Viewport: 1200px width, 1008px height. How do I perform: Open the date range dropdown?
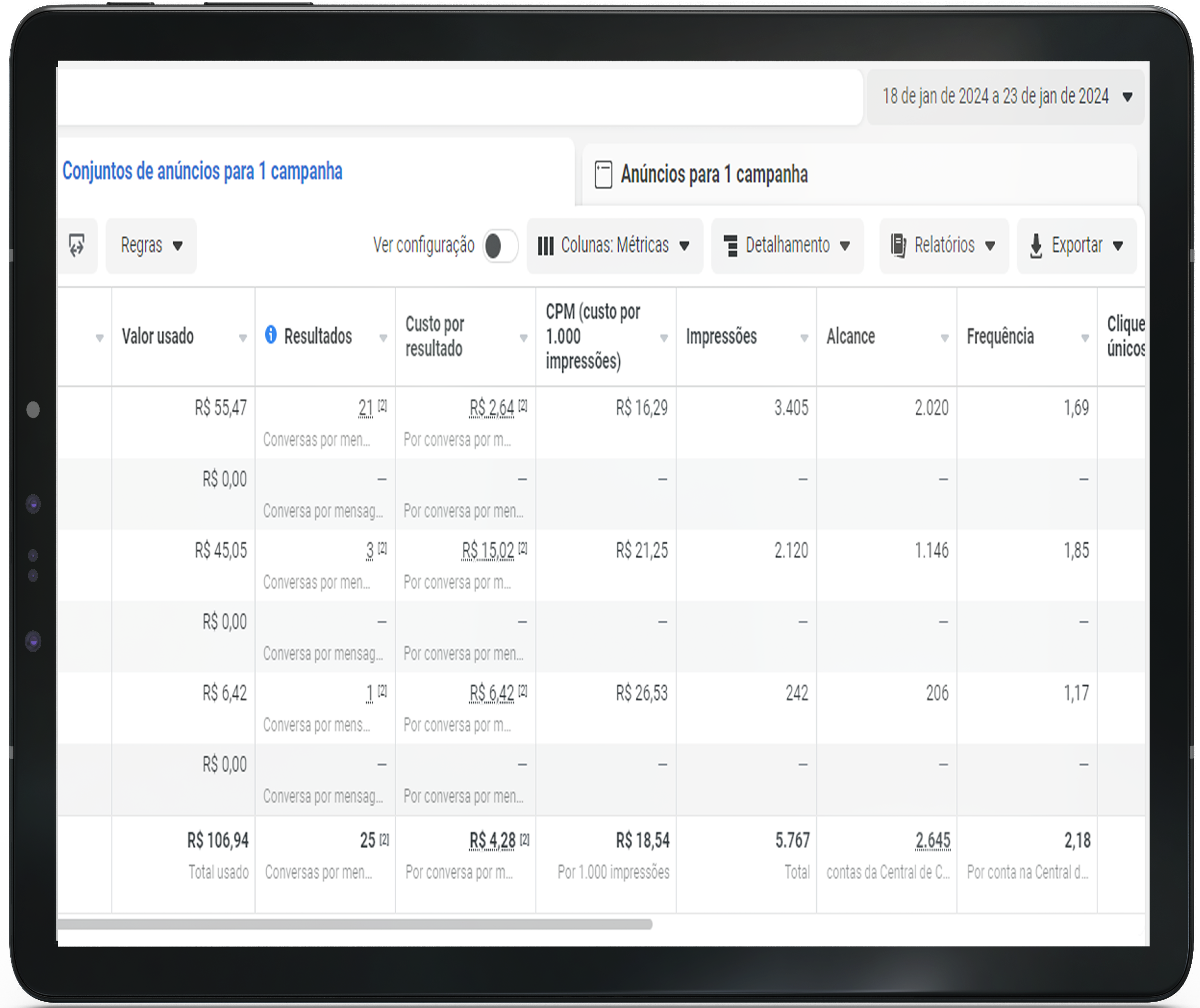(x=1005, y=96)
